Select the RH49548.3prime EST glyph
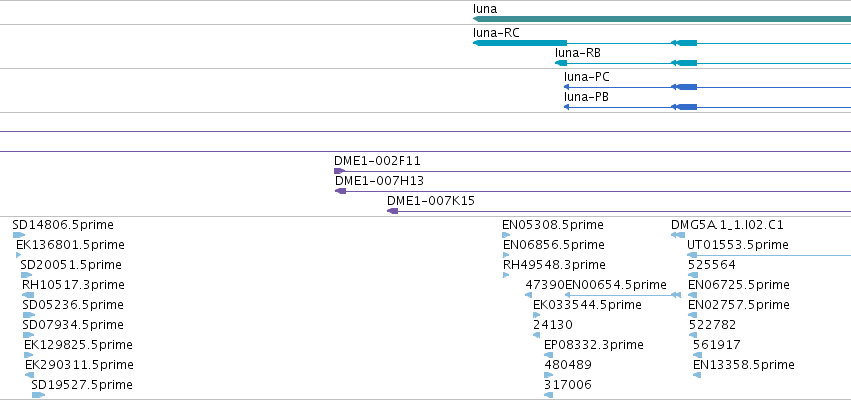This screenshot has height=400, width=851. (x=506, y=275)
